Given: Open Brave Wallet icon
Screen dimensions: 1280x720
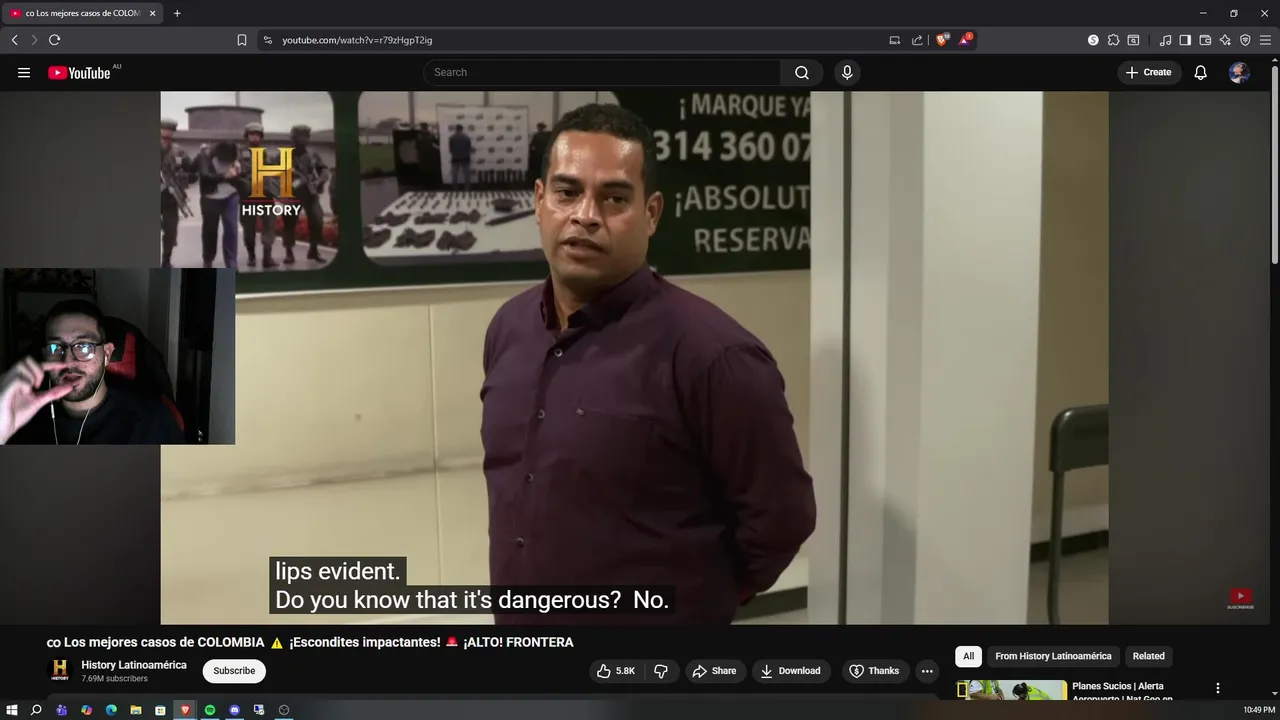Looking at the screenshot, I should 1205,40.
